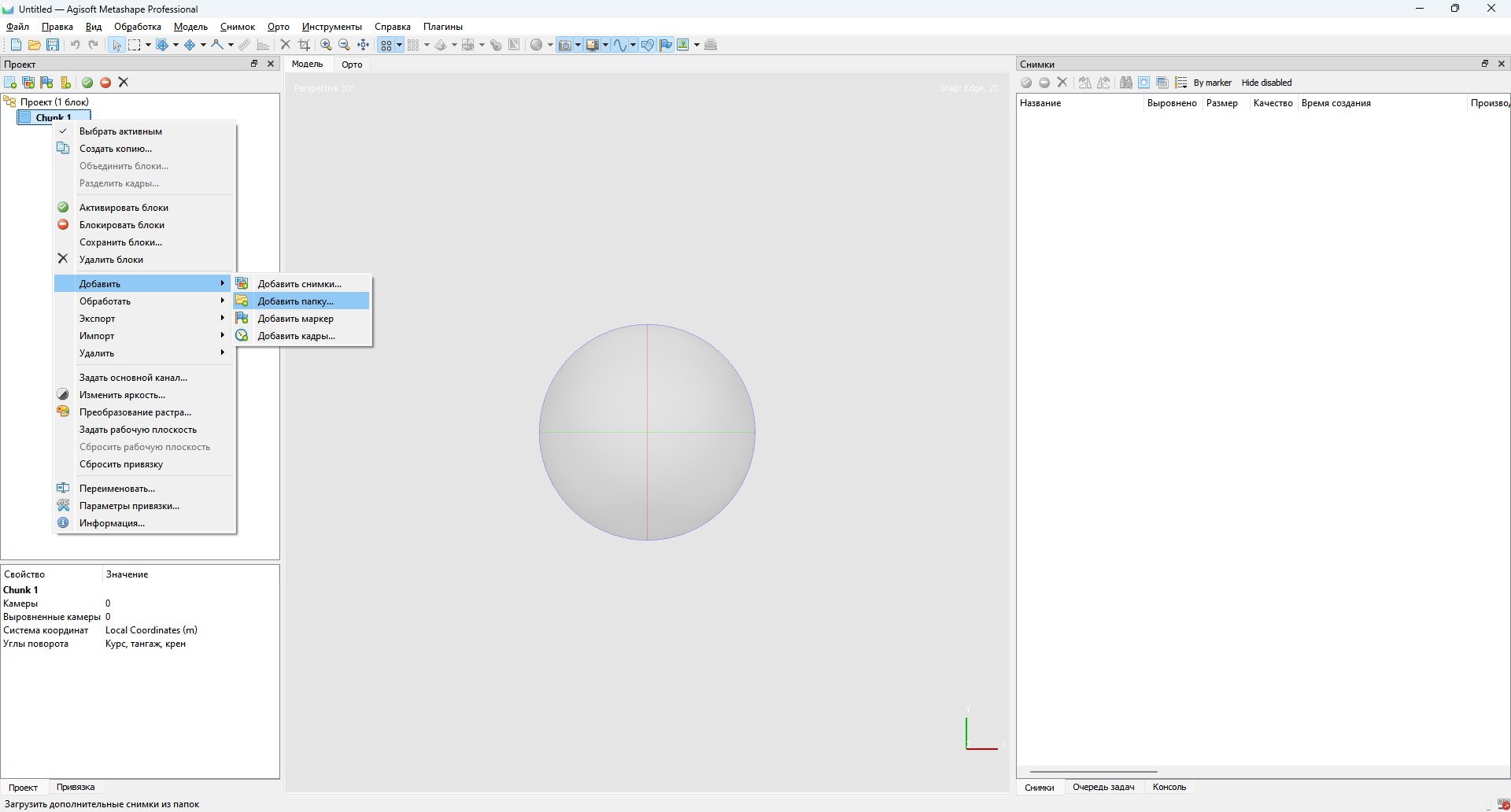The height and width of the screenshot is (812, 1511).
Task: Click Добавить маркер in the submenu
Action: click(301, 319)
